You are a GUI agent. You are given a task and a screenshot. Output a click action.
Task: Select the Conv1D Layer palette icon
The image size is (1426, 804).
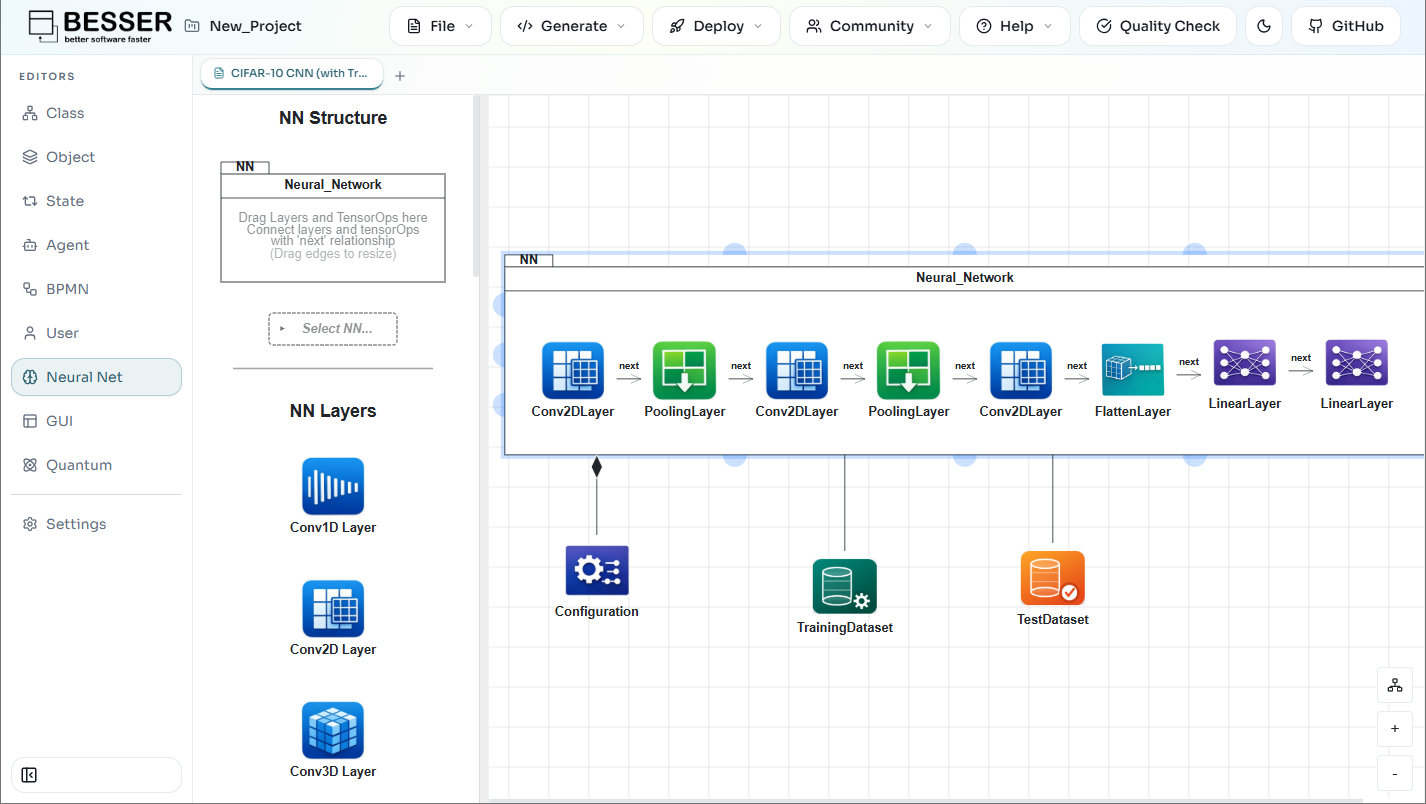click(333, 486)
